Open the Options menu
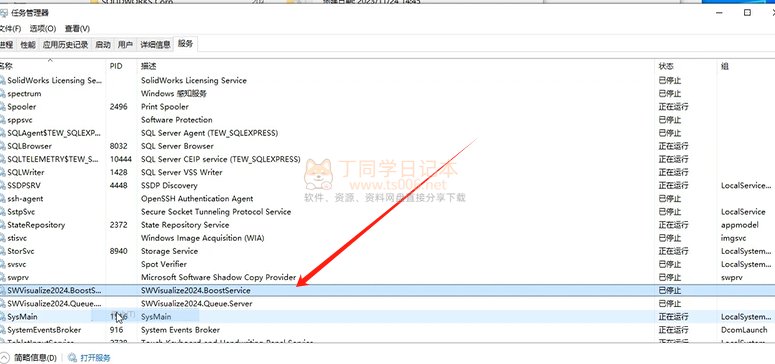This screenshot has height=364, width=775. [43, 29]
